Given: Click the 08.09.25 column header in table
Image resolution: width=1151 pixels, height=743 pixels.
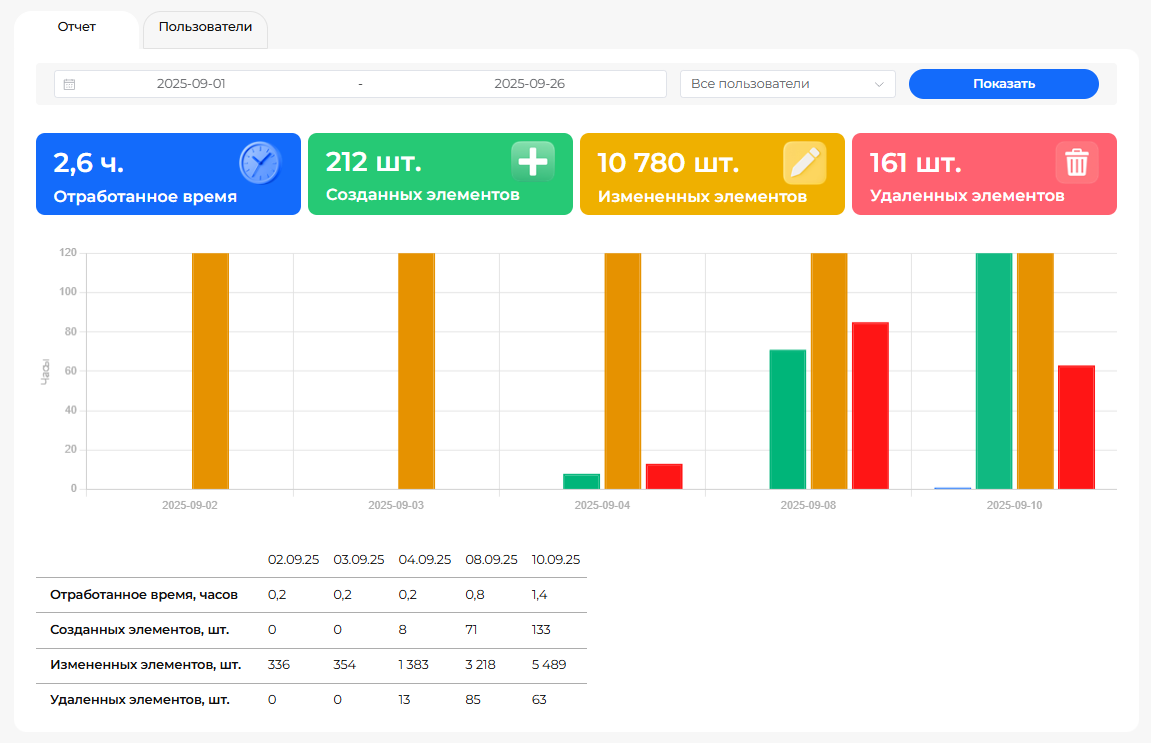Looking at the screenshot, I should (491, 560).
